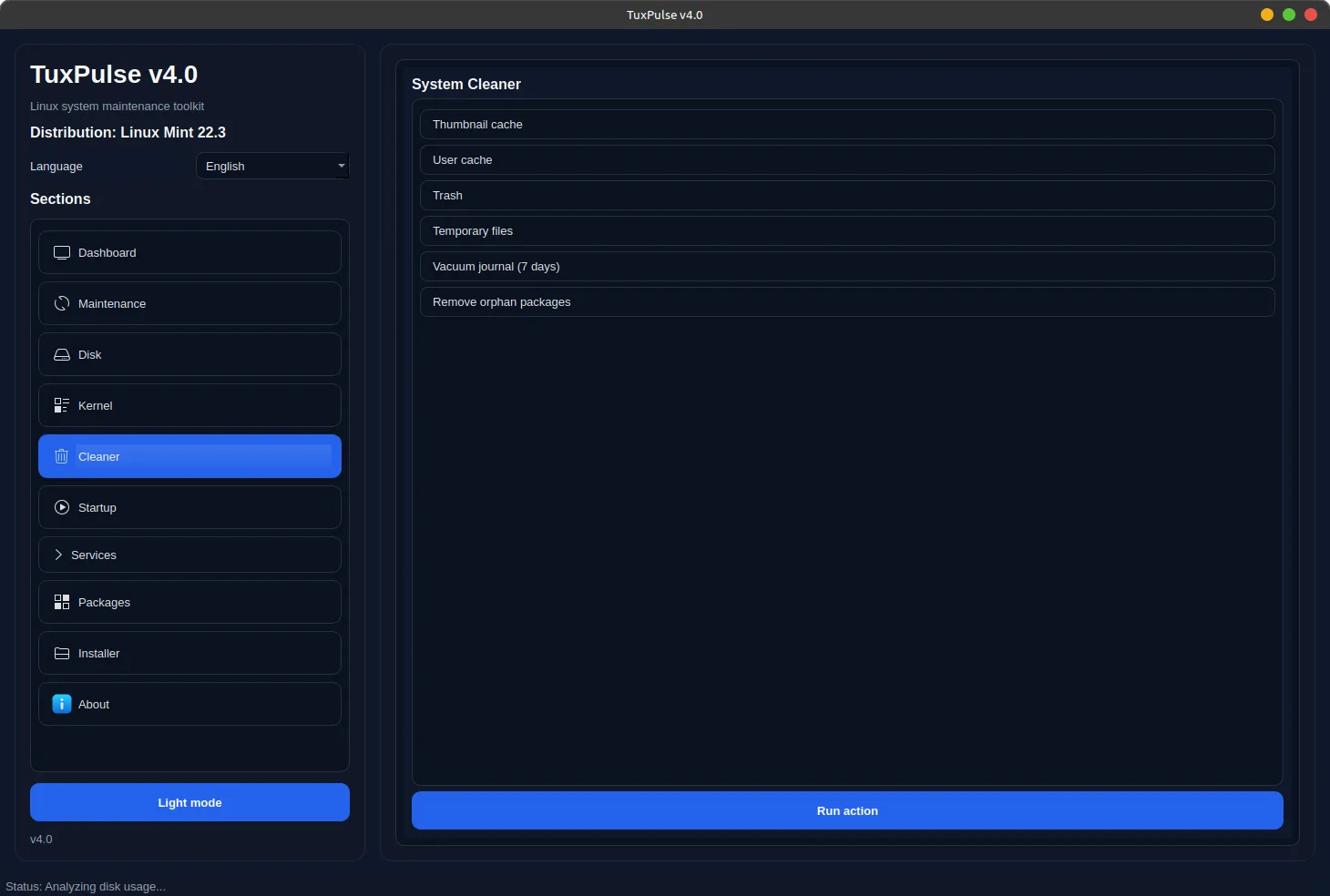Open the Language dropdown
The height and width of the screenshot is (896, 1330).
pos(271,167)
